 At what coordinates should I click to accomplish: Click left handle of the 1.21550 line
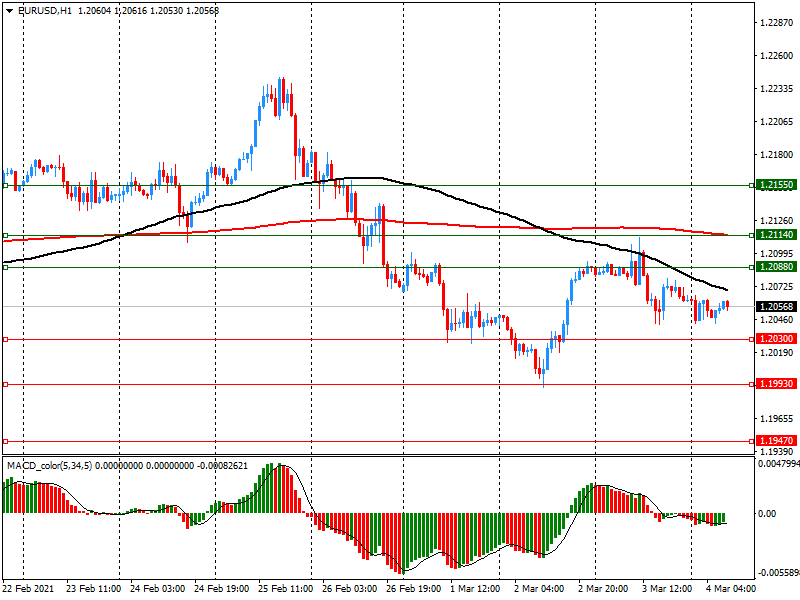pos(5,186)
